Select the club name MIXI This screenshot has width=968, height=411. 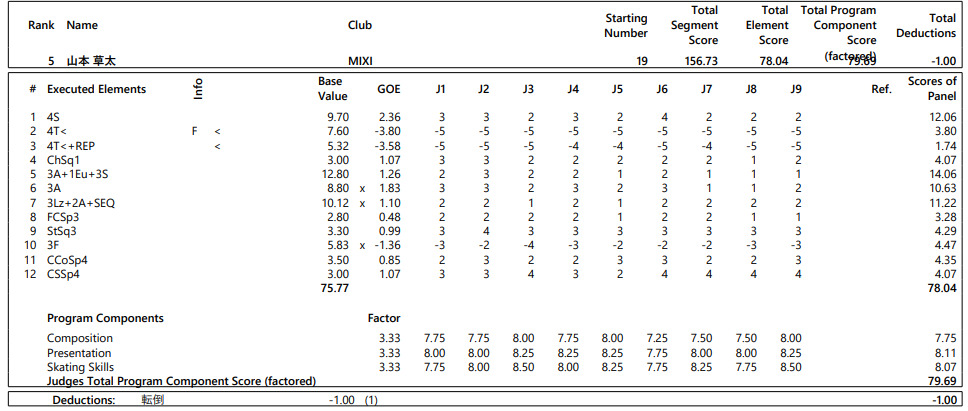click(x=360, y=61)
